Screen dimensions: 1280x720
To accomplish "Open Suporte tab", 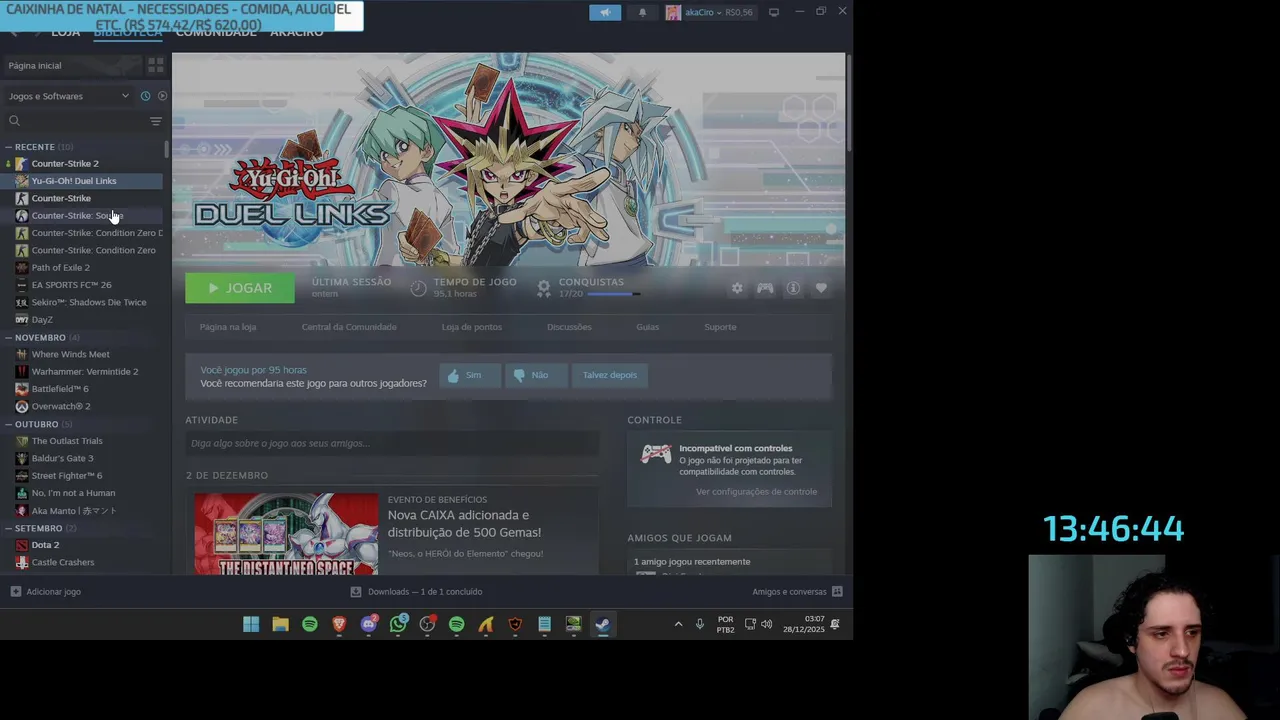I will (x=720, y=327).
